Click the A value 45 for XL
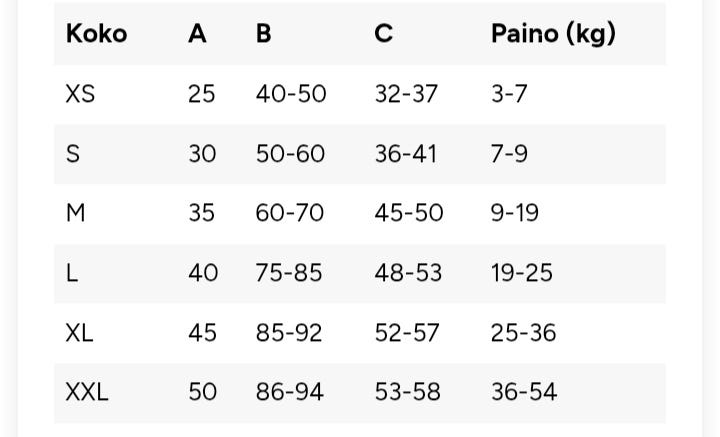This screenshot has width=720, height=437. [x=202, y=333]
